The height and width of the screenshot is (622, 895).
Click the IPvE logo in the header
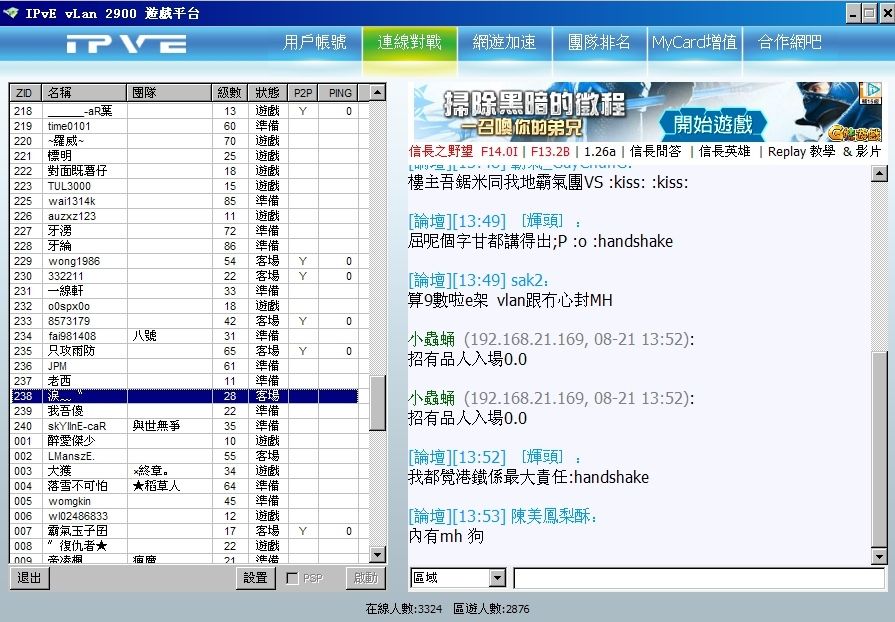[126, 44]
